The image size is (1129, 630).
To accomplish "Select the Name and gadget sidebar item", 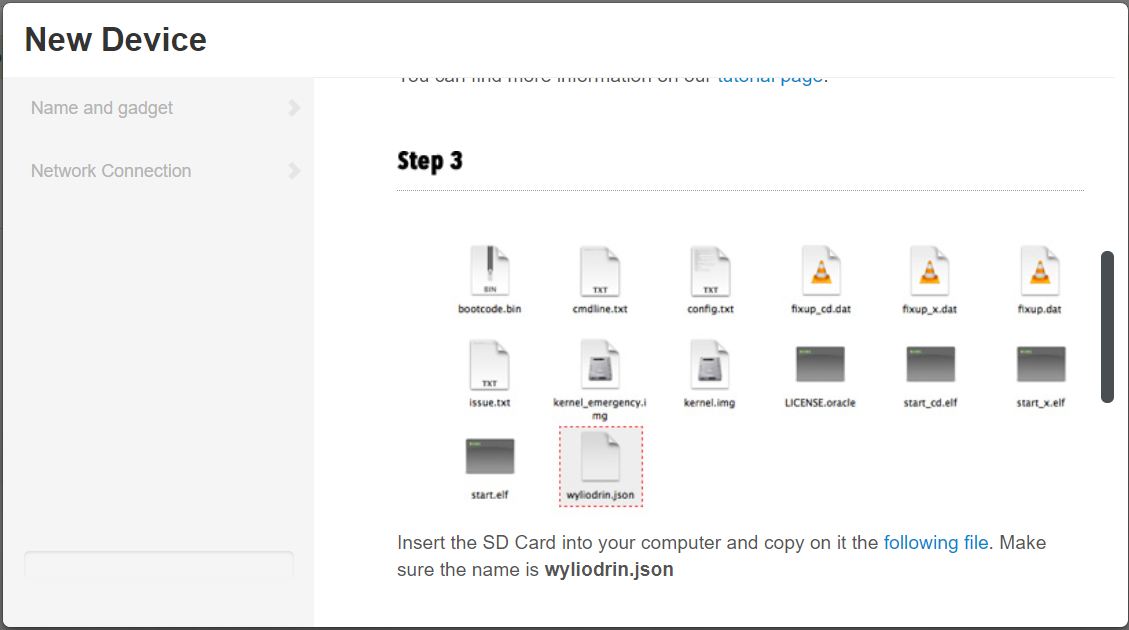I will [x=104, y=108].
